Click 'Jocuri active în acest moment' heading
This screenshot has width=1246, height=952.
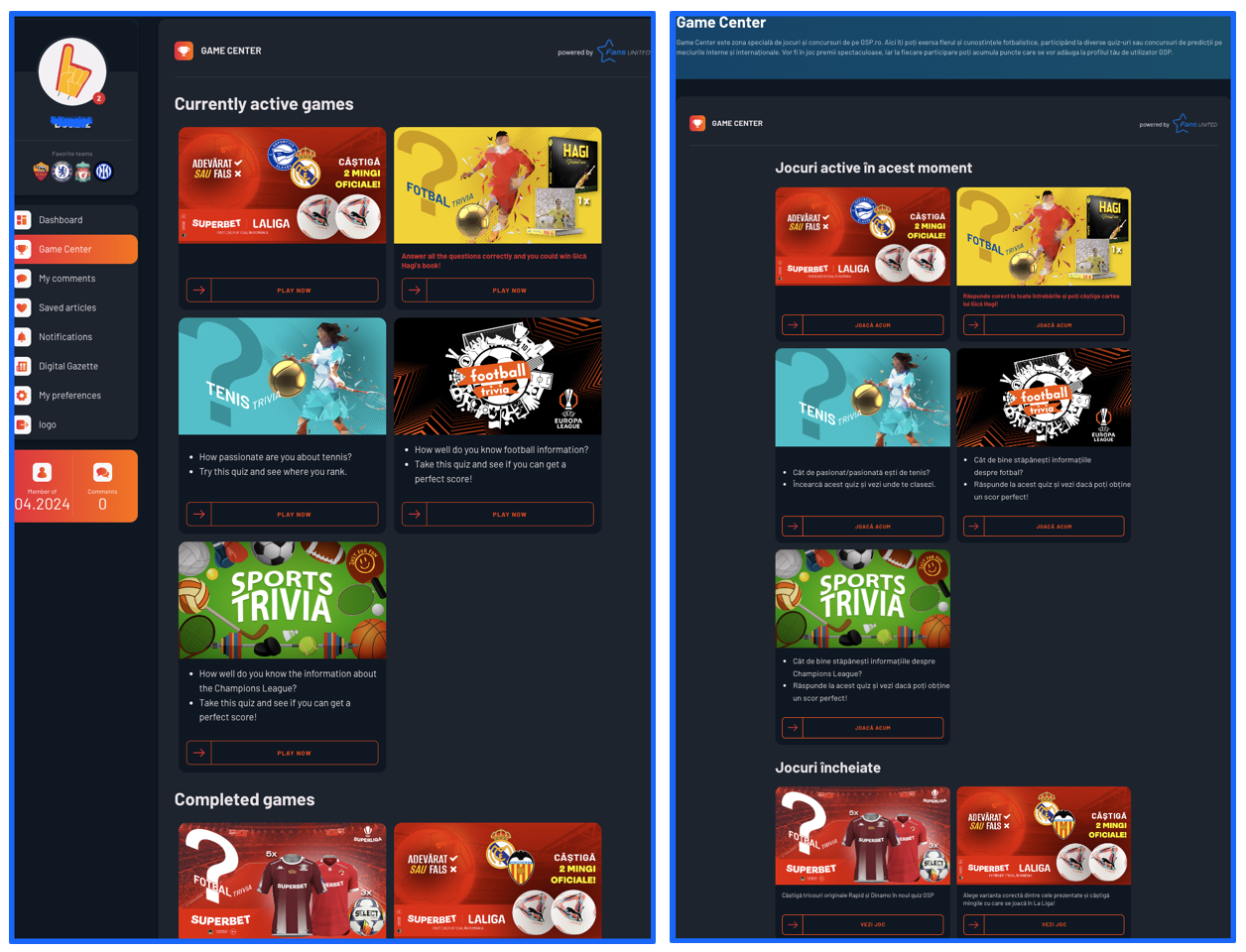pos(874,168)
